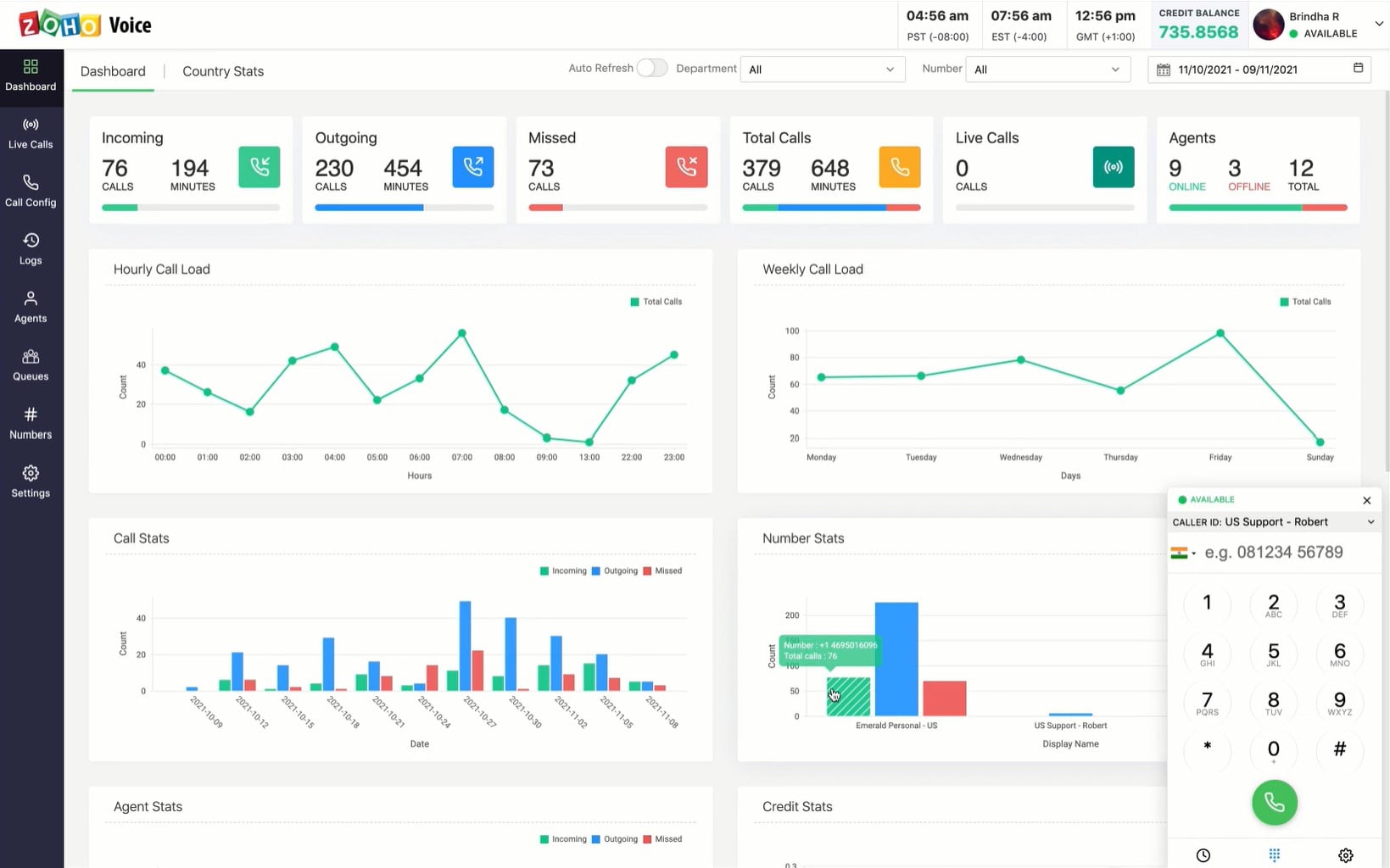Click dialpad key 7 PQRS
The height and width of the screenshot is (868, 1390).
[x=1207, y=702]
